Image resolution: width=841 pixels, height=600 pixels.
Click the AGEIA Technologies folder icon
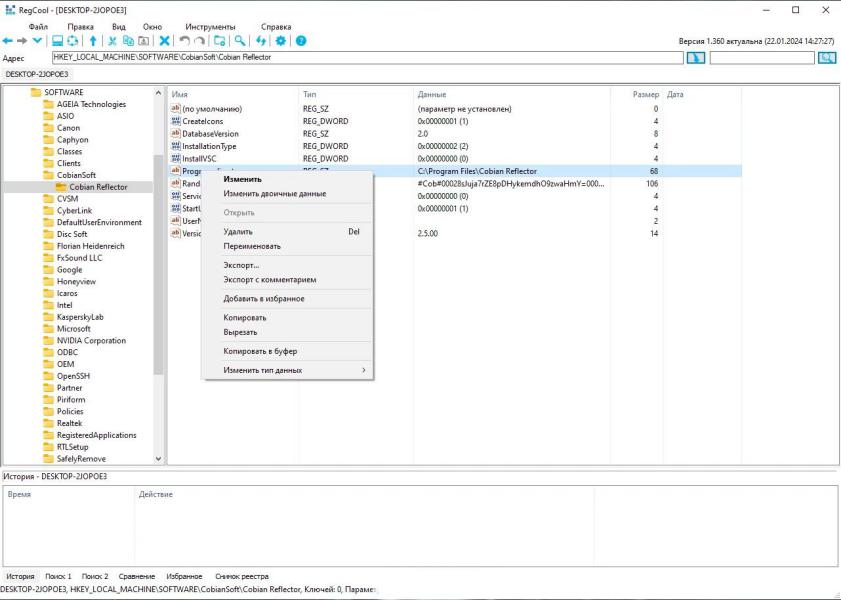[48, 104]
